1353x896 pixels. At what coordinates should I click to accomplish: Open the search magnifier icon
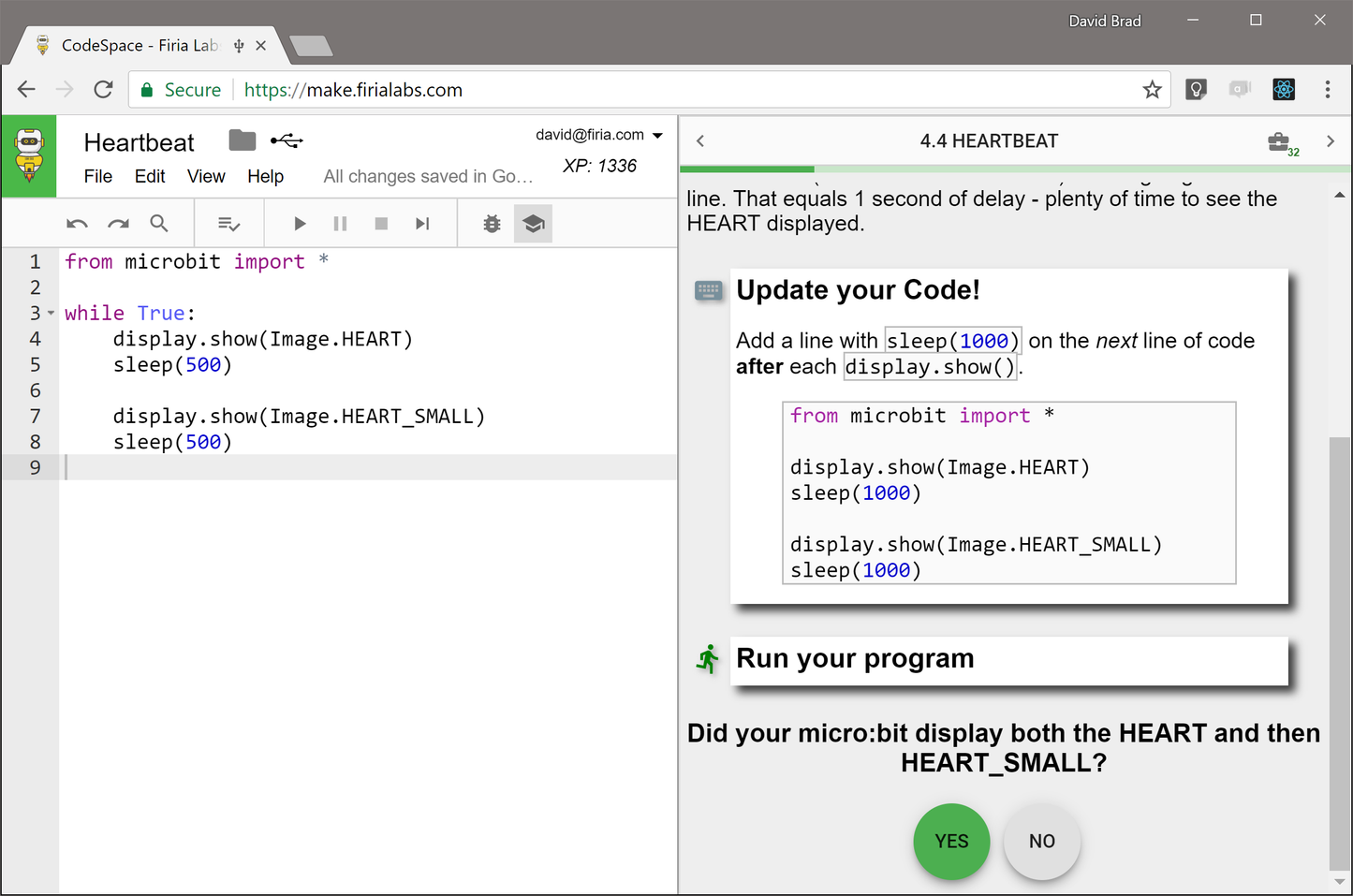(158, 223)
